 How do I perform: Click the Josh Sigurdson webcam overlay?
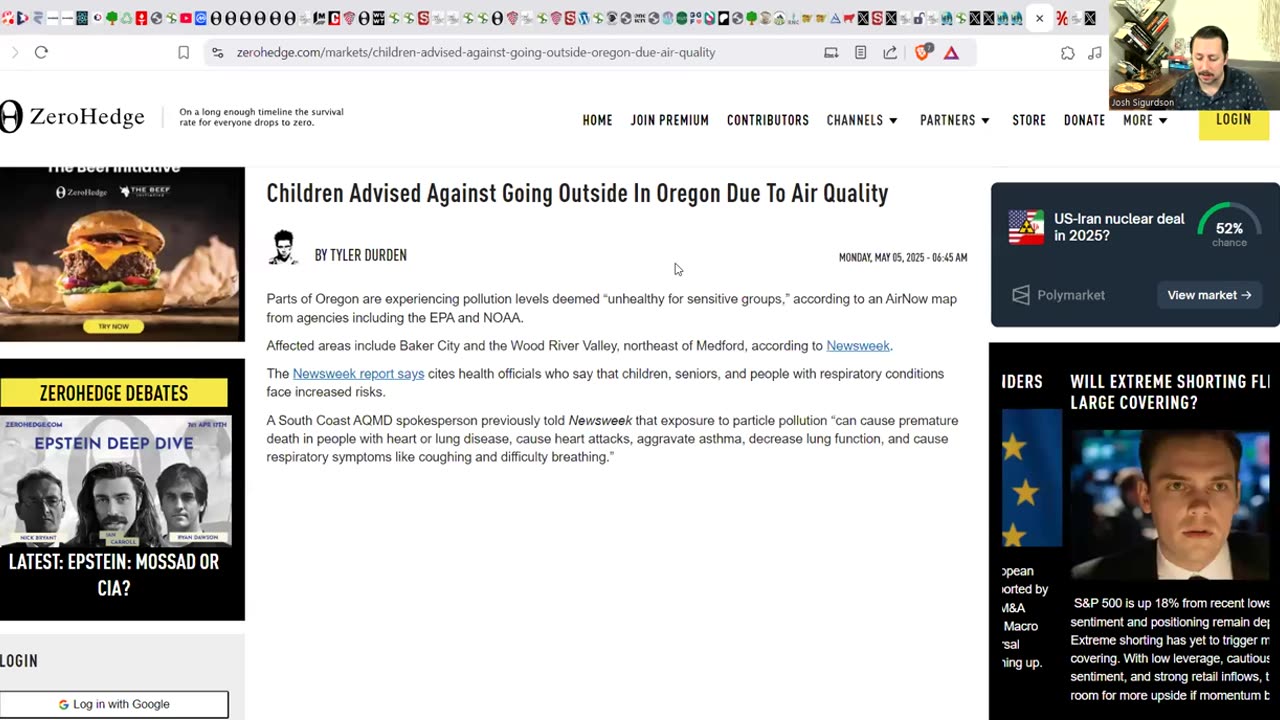(x=1194, y=55)
